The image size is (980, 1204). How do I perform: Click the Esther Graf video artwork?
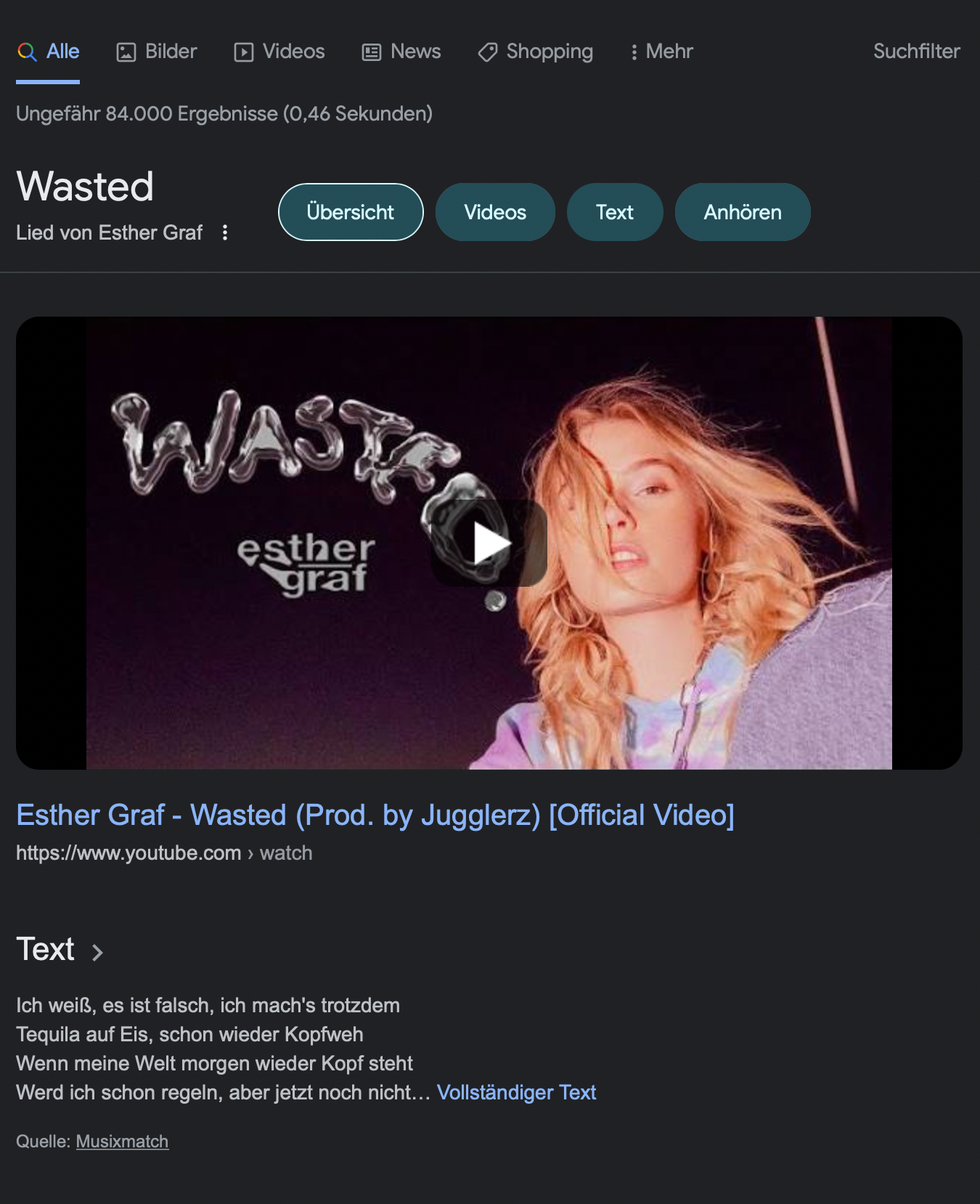(x=489, y=543)
